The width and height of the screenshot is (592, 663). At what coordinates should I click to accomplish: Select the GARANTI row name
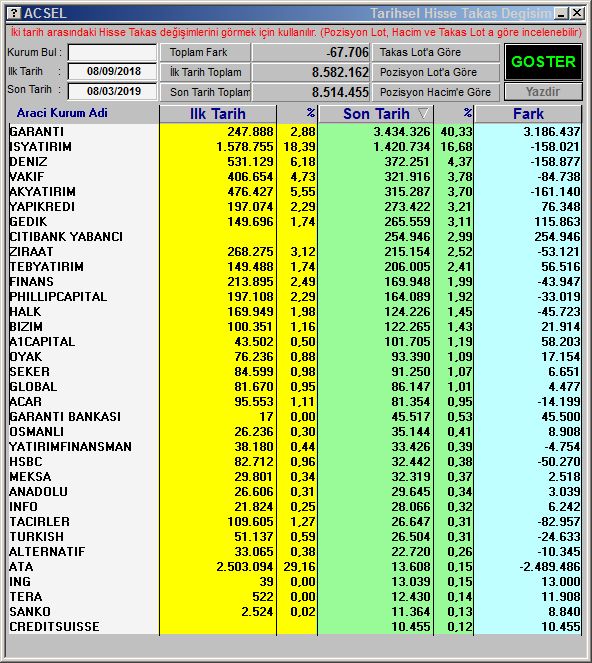37,132
